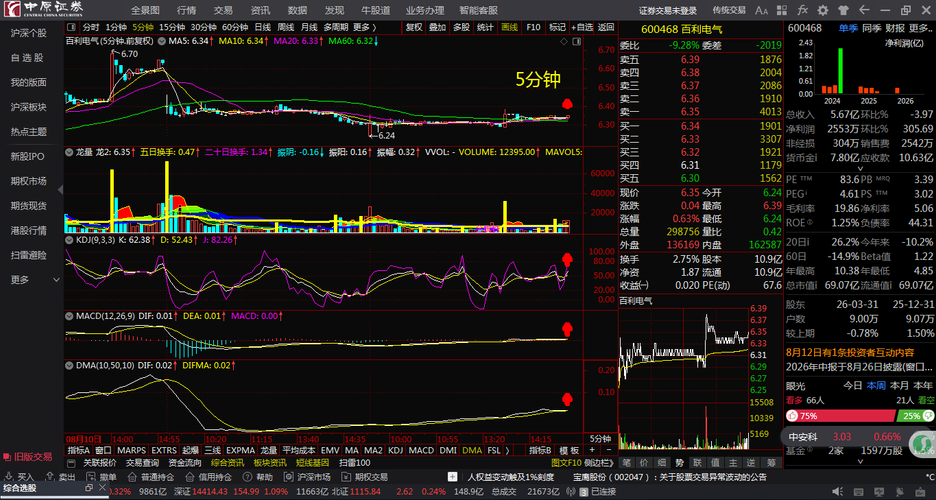Screen dimensions: 936x500
Task: Toggle 叠加 overlay mode
Action: [x=438, y=27]
